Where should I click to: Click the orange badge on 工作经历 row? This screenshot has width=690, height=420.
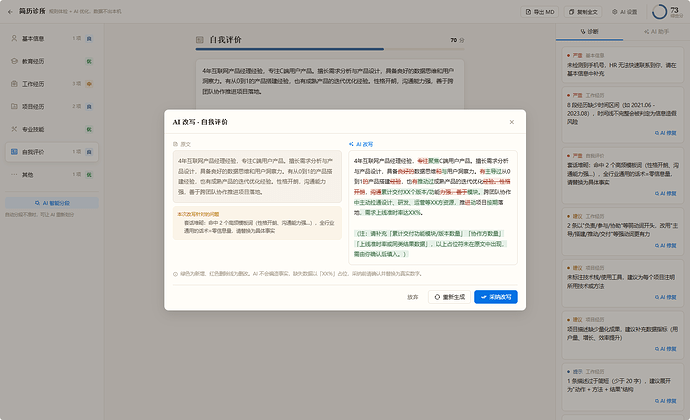[x=89, y=84]
